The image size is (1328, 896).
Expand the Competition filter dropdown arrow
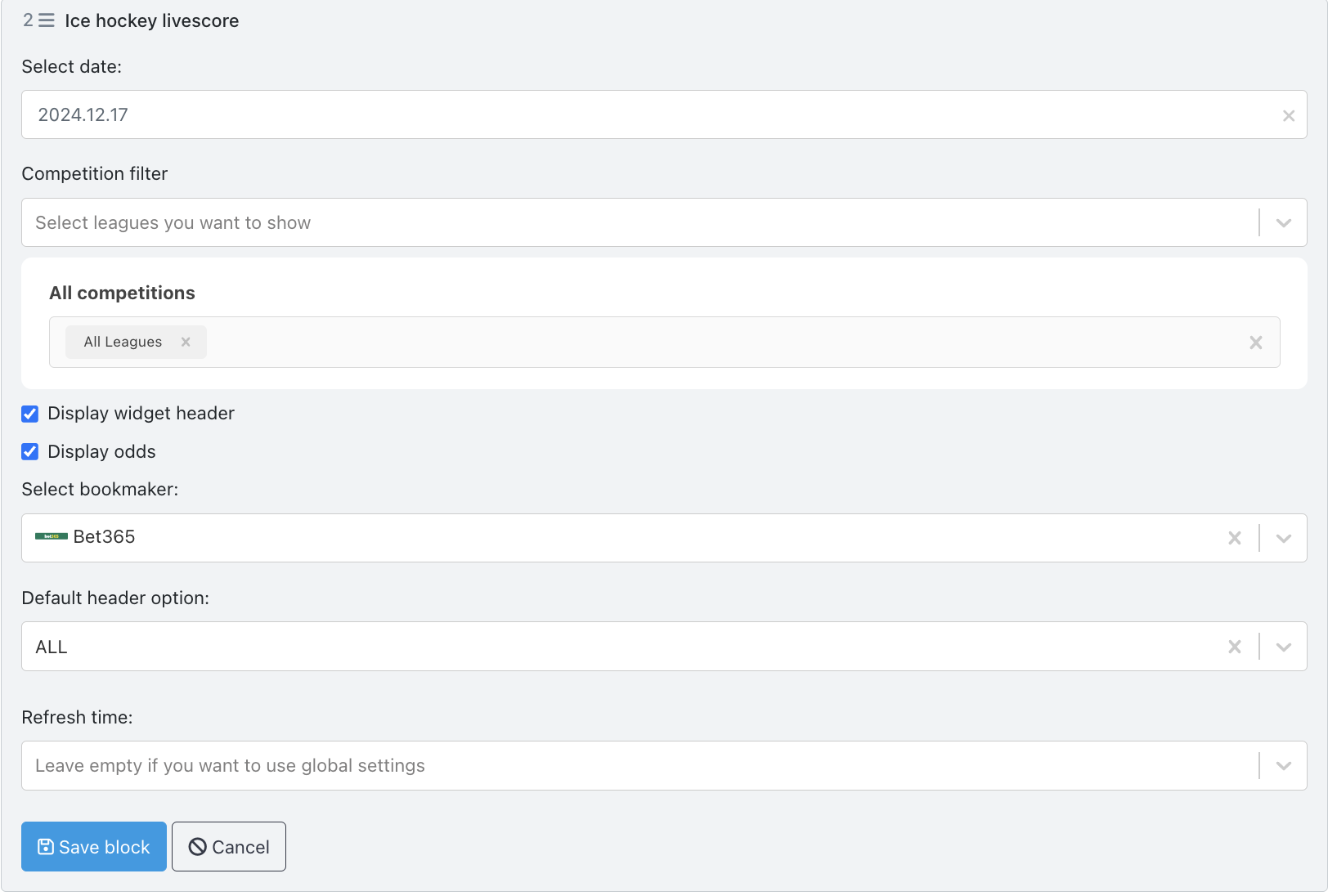coord(1283,223)
